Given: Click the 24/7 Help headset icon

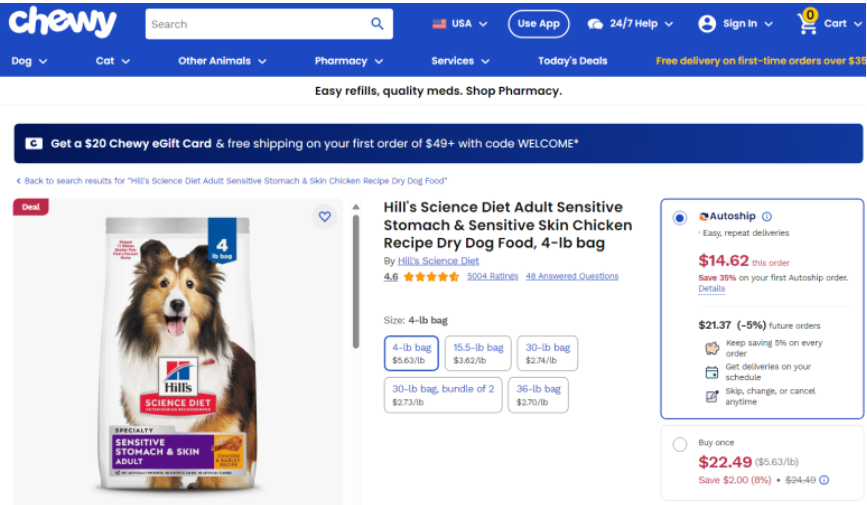Looking at the screenshot, I should coord(596,23).
